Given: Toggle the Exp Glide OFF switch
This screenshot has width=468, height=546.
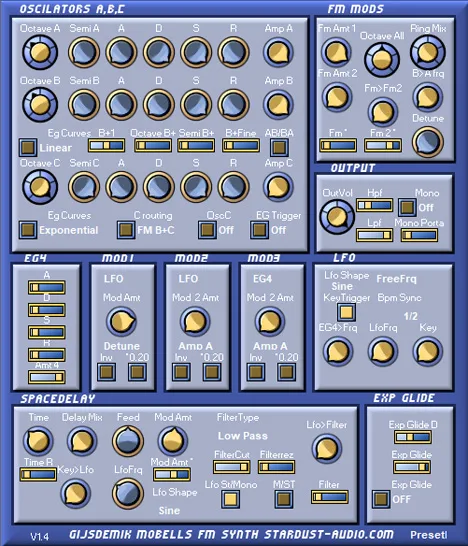Looking at the screenshot, I should pos(381,499).
